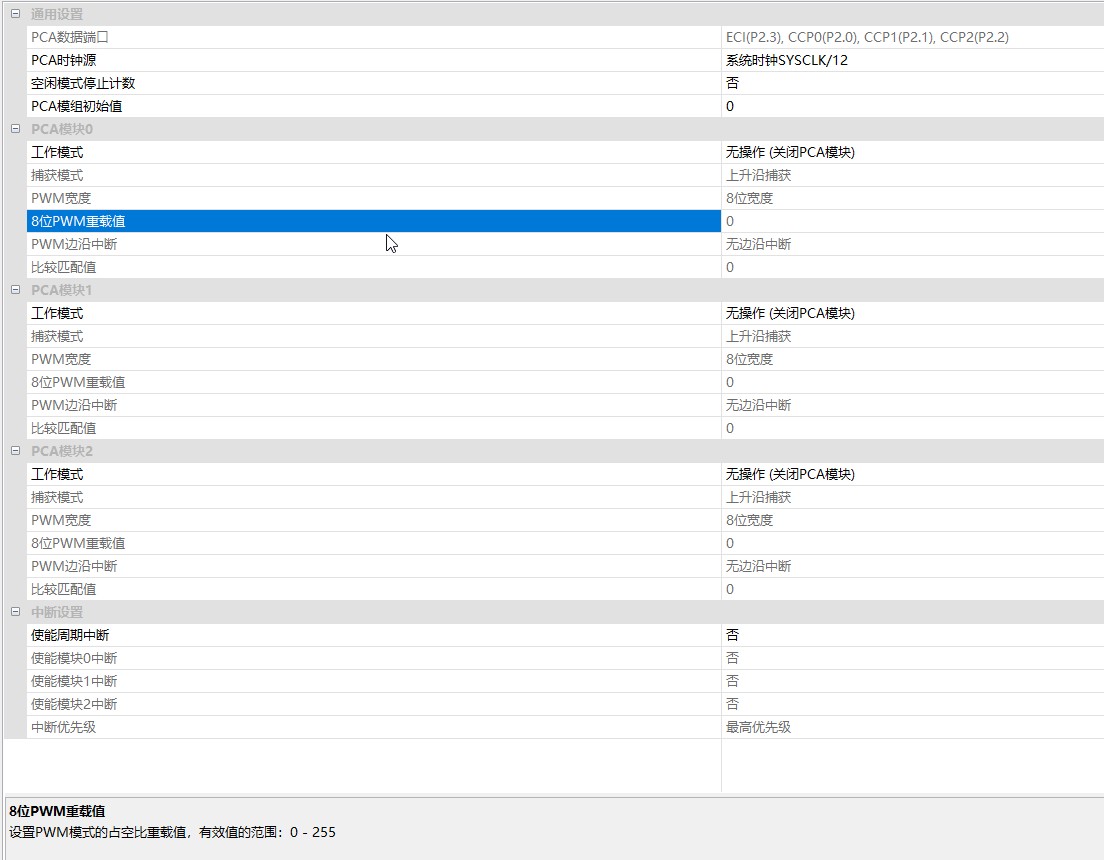Collapse the PCA模块2 group
This screenshot has height=860, width=1104.
pyautogui.click(x=15, y=451)
